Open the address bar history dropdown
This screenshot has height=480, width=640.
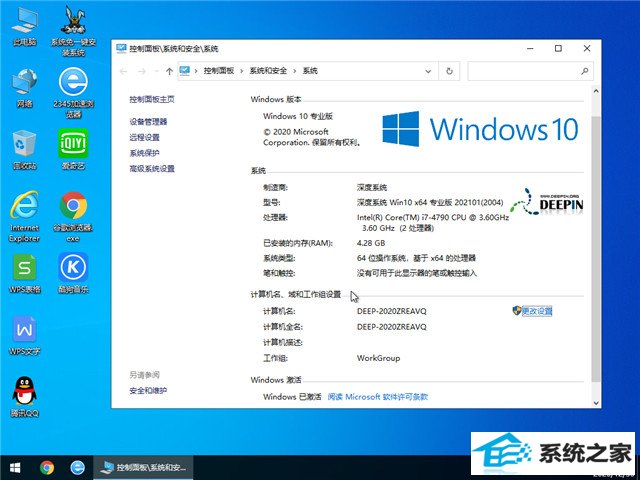(428, 71)
